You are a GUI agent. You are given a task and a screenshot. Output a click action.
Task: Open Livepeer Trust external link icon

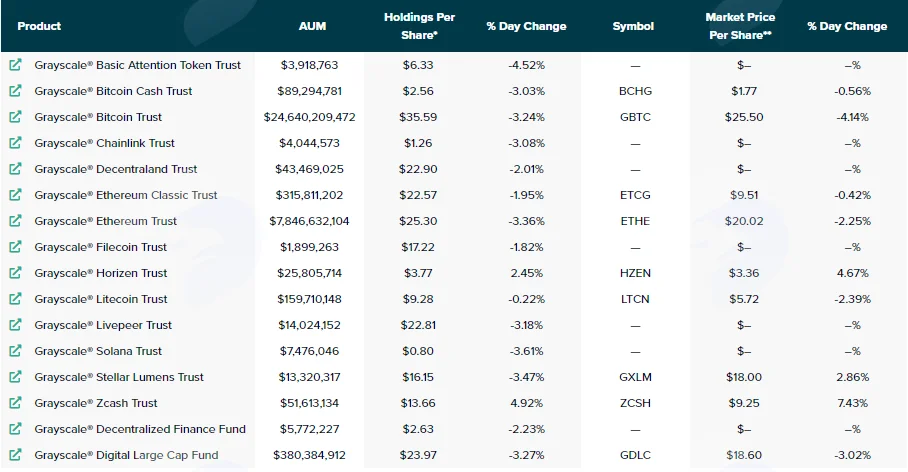pos(15,325)
